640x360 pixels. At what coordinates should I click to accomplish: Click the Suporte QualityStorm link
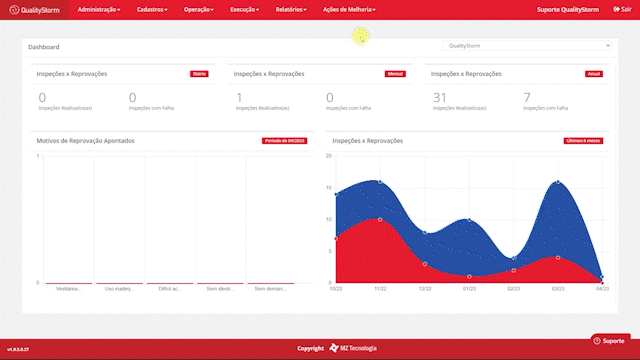(x=568, y=9)
